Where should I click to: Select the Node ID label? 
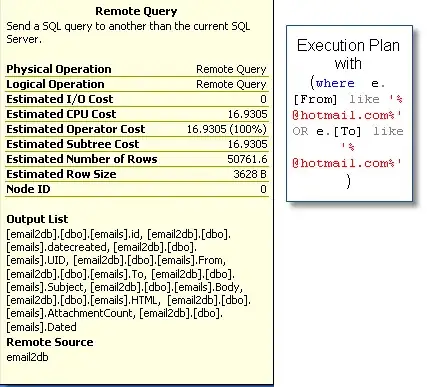click(28, 189)
